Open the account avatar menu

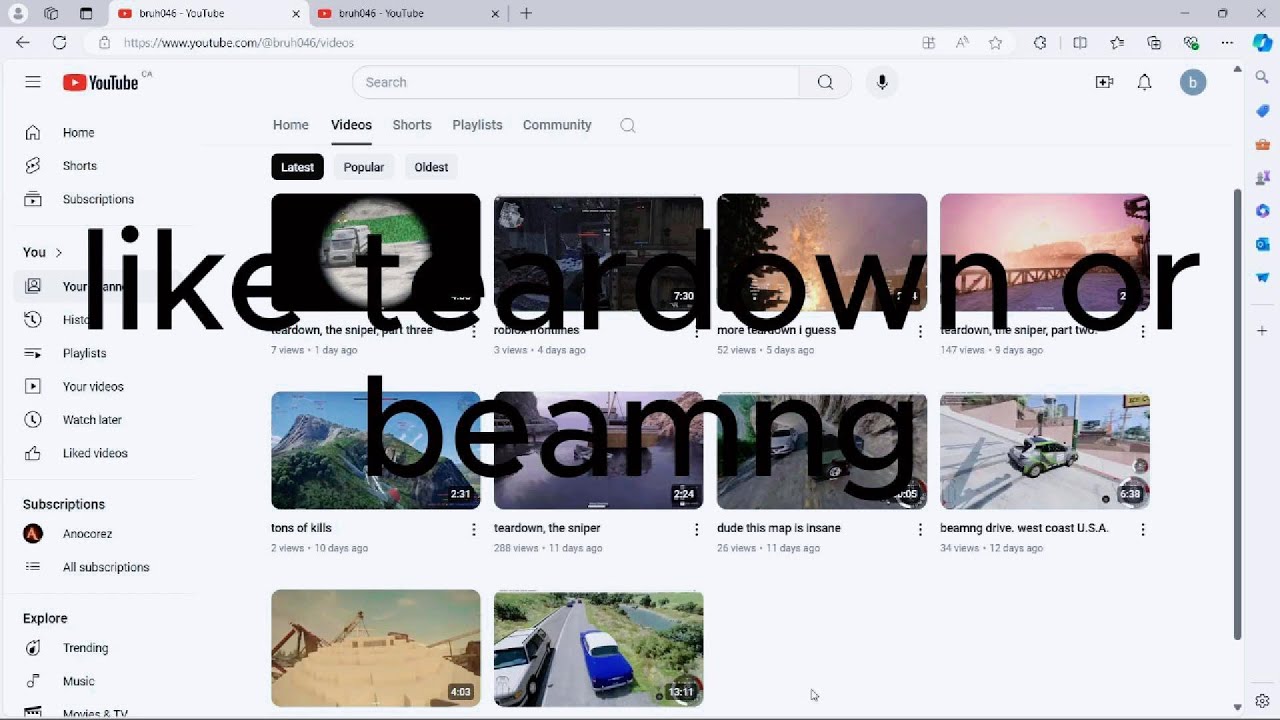click(1192, 82)
